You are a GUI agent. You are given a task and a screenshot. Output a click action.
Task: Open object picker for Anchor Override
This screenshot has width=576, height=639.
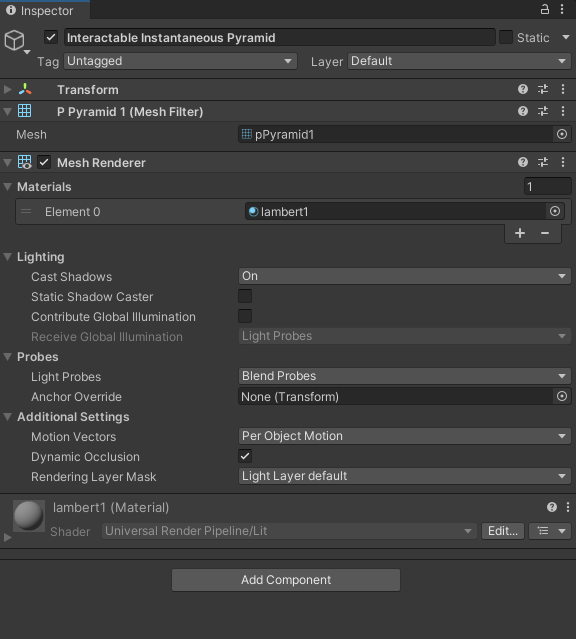[562, 396]
